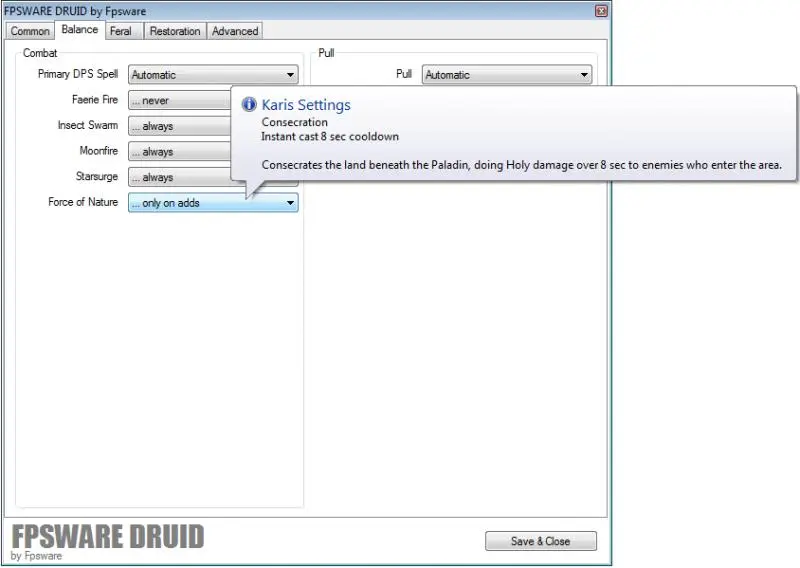Open the Insect Swarm dropdown

pyautogui.click(x=180, y=127)
